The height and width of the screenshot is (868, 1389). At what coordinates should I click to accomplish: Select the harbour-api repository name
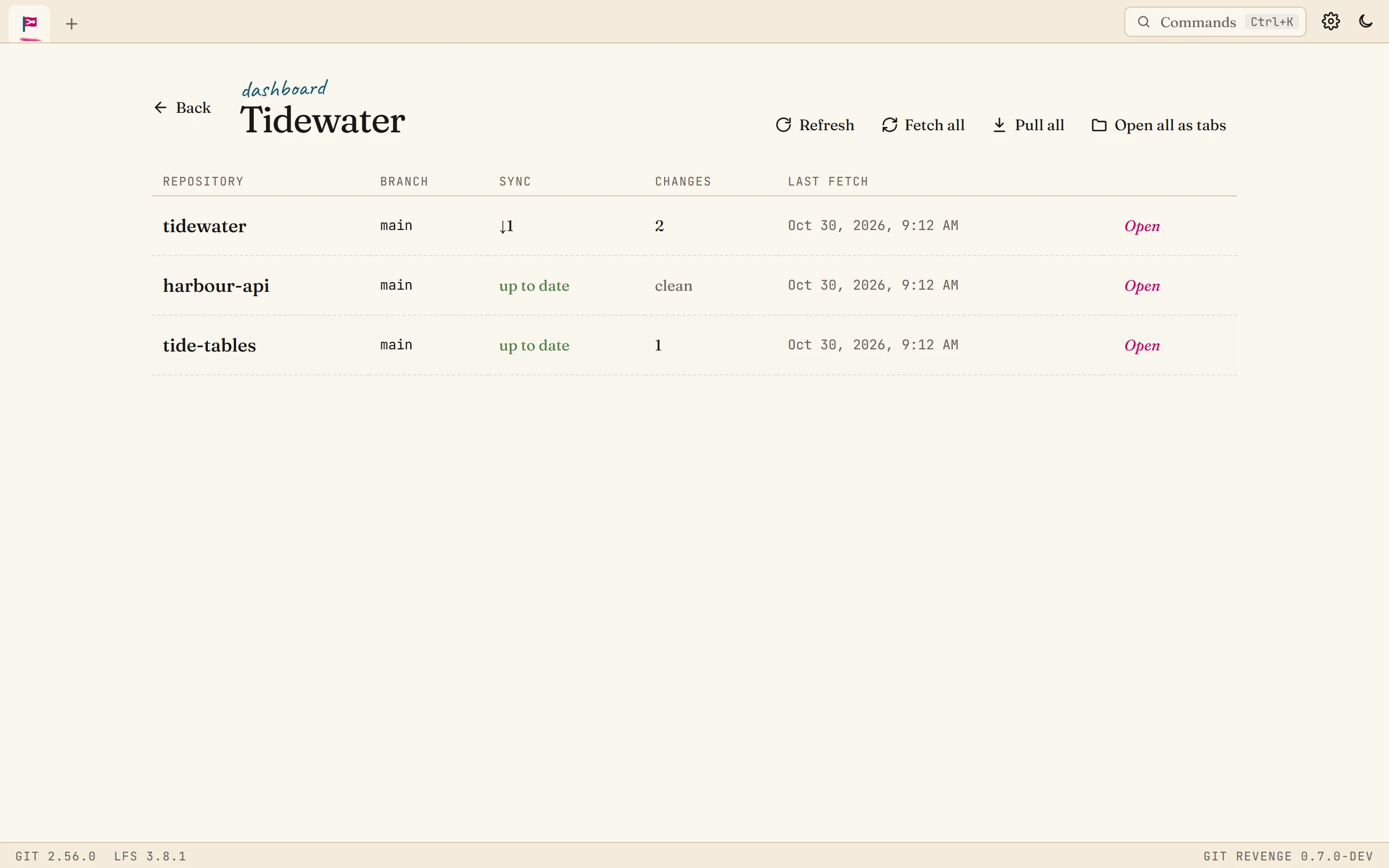tap(216, 286)
